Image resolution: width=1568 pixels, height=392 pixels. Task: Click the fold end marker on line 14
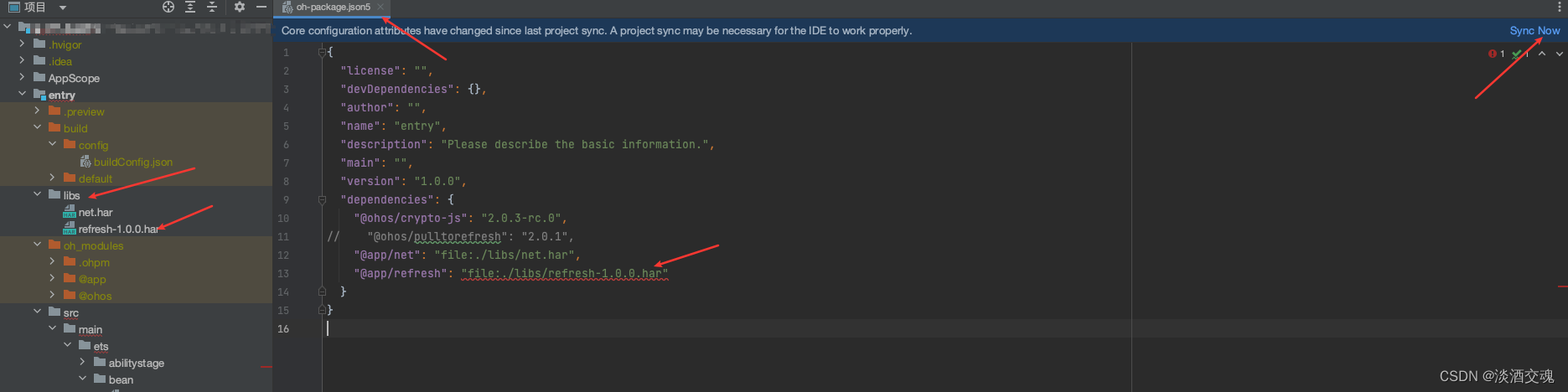322,291
